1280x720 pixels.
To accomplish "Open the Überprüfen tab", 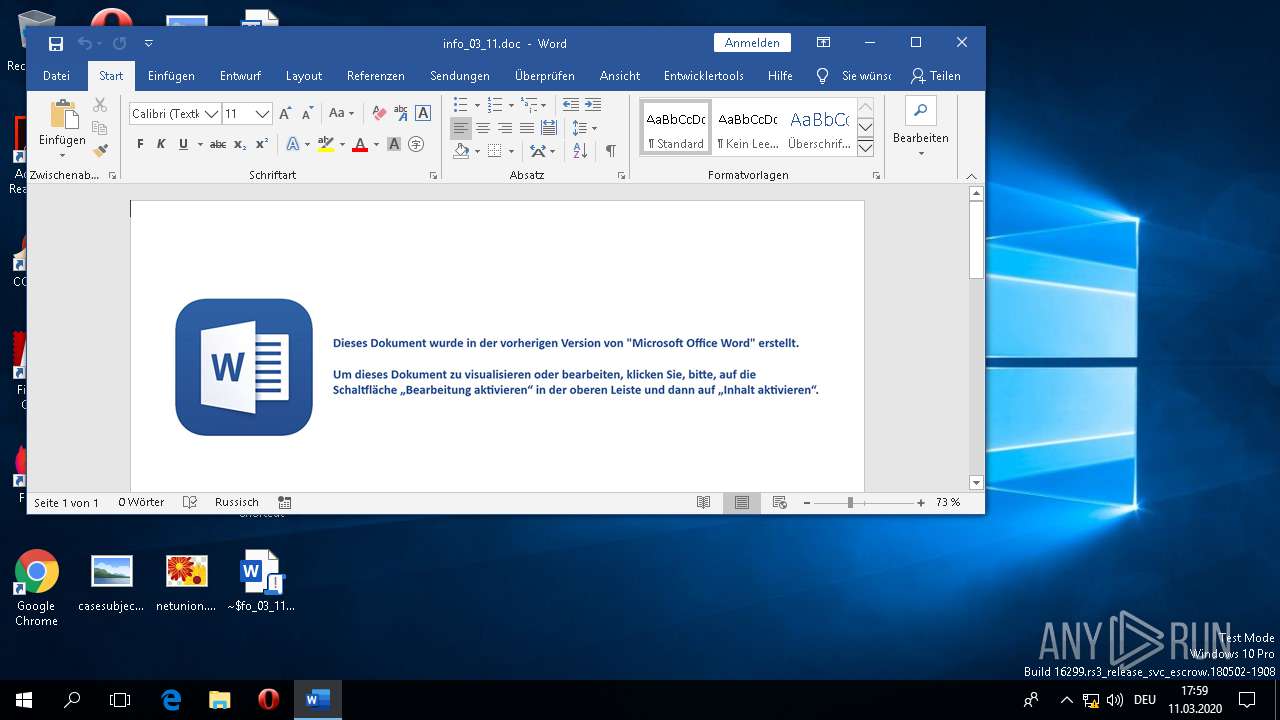I will click(544, 76).
